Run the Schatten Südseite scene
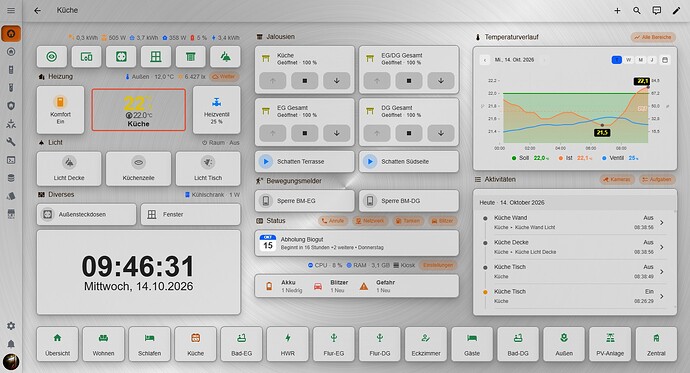Viewport: 690px width, 373px height. pos(409,162)
